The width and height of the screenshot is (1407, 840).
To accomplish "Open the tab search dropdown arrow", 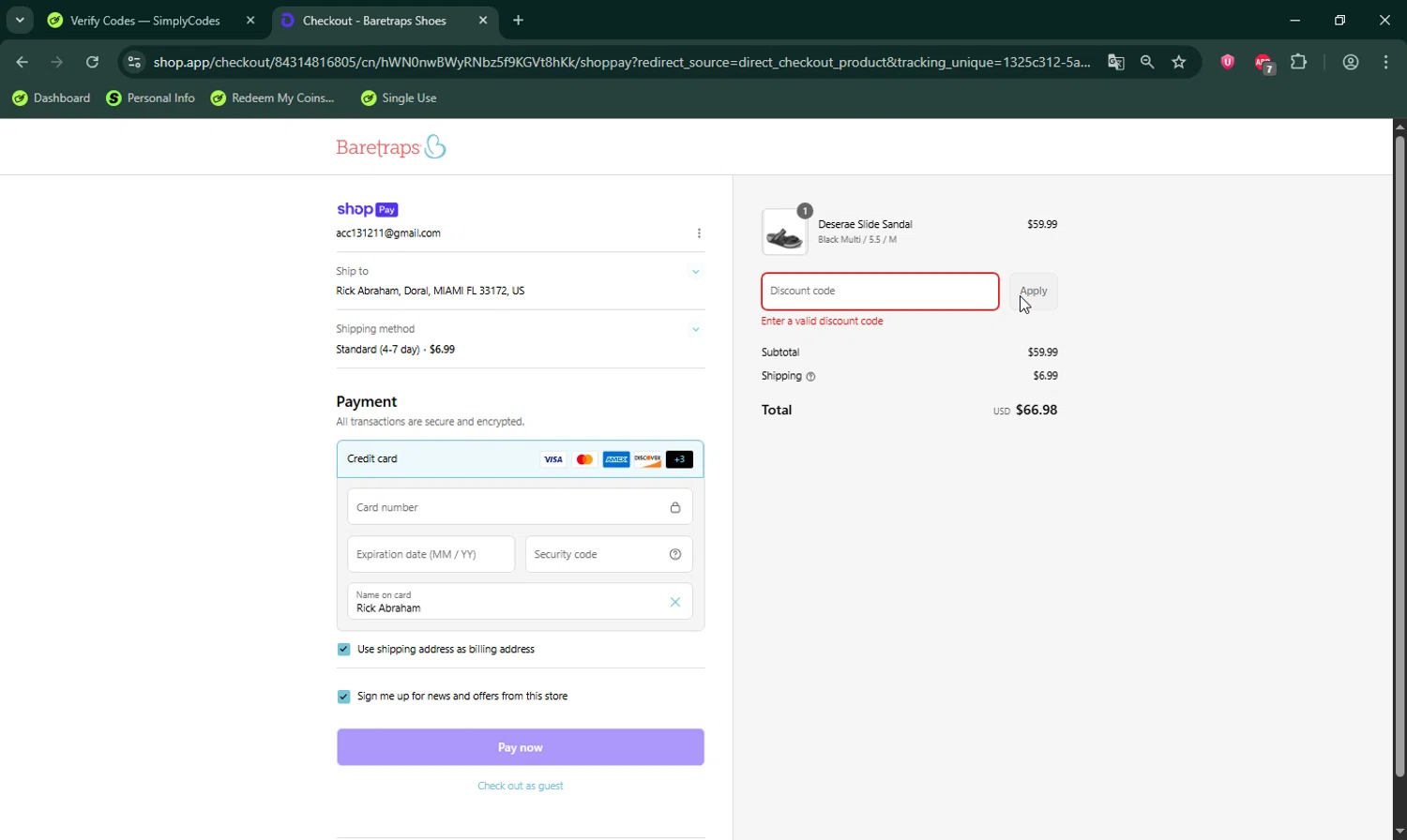I will click(20, 20).
